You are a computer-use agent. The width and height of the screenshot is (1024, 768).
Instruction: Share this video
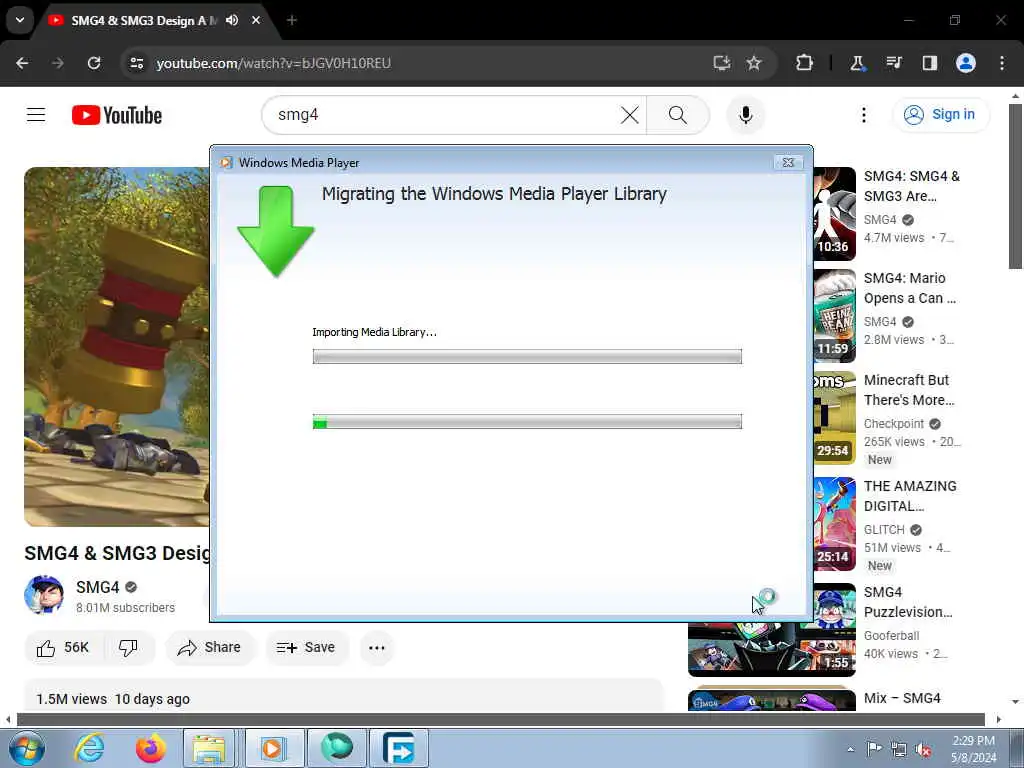[210, 648]
